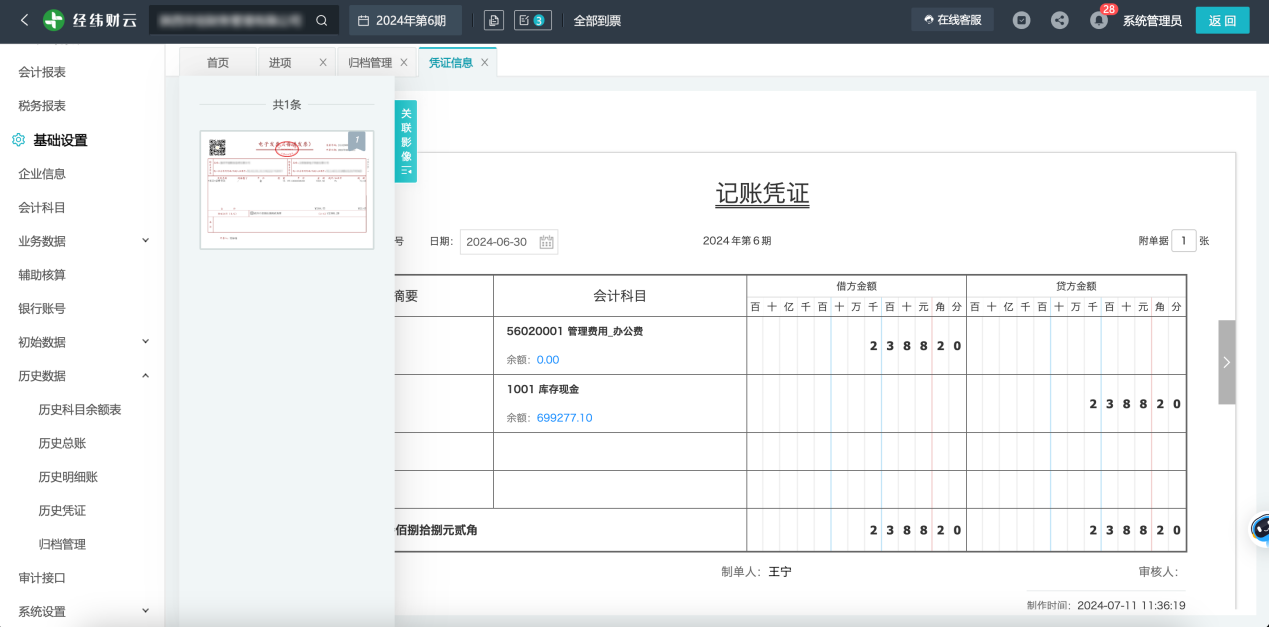This screenshot has width=1269, height=627.
Task: Collapse the 关联影像 side panel
Action: coord(406,141)
